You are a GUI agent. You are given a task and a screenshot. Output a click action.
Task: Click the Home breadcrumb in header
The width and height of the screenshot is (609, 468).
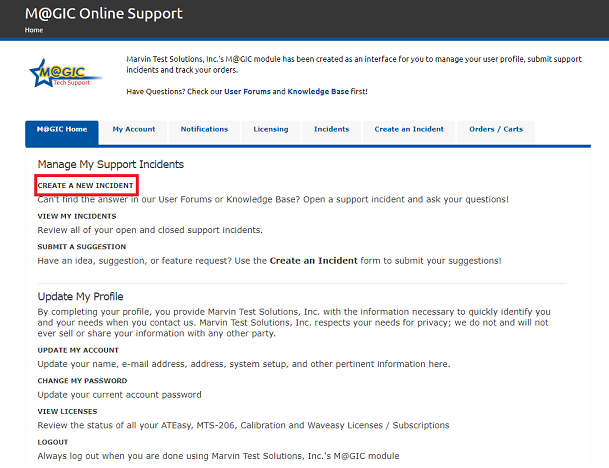34,30
